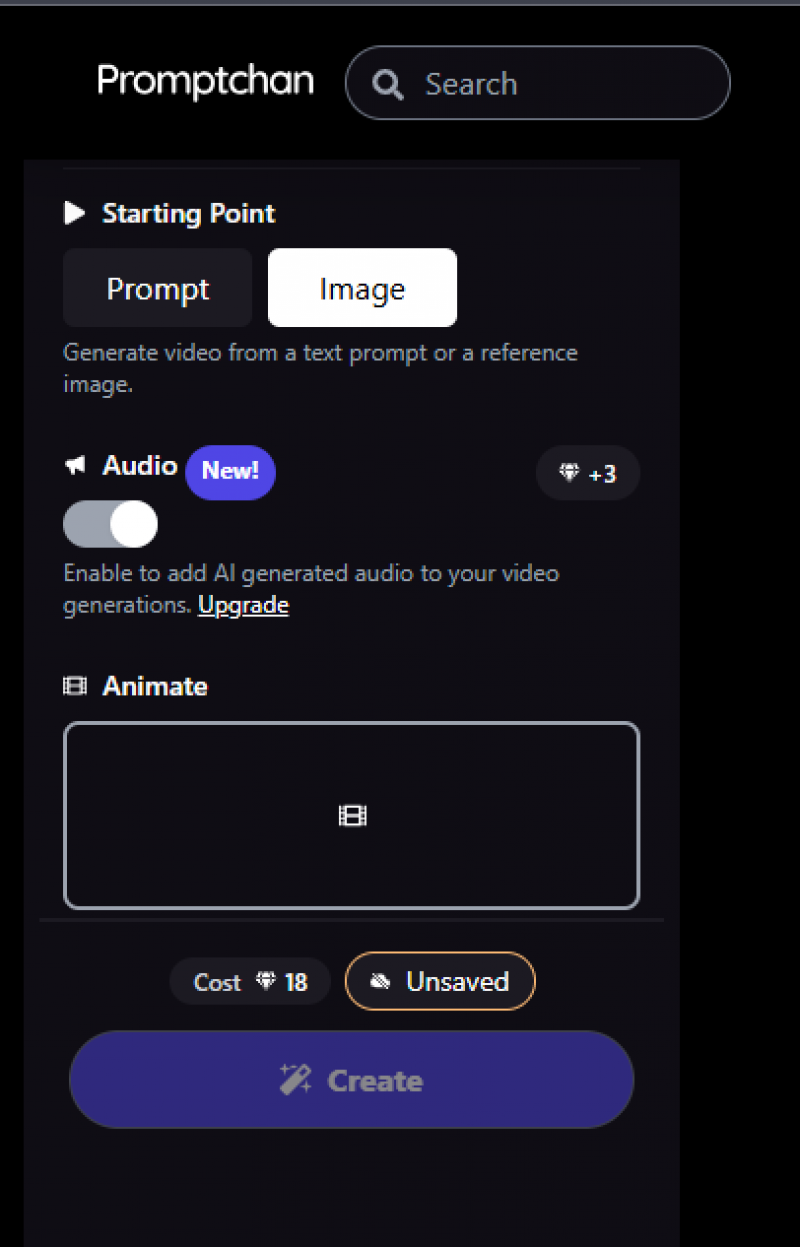This screenshot has height=1247, width=800.
Task: Click the magnifier icon in Search
Action: 388,84
